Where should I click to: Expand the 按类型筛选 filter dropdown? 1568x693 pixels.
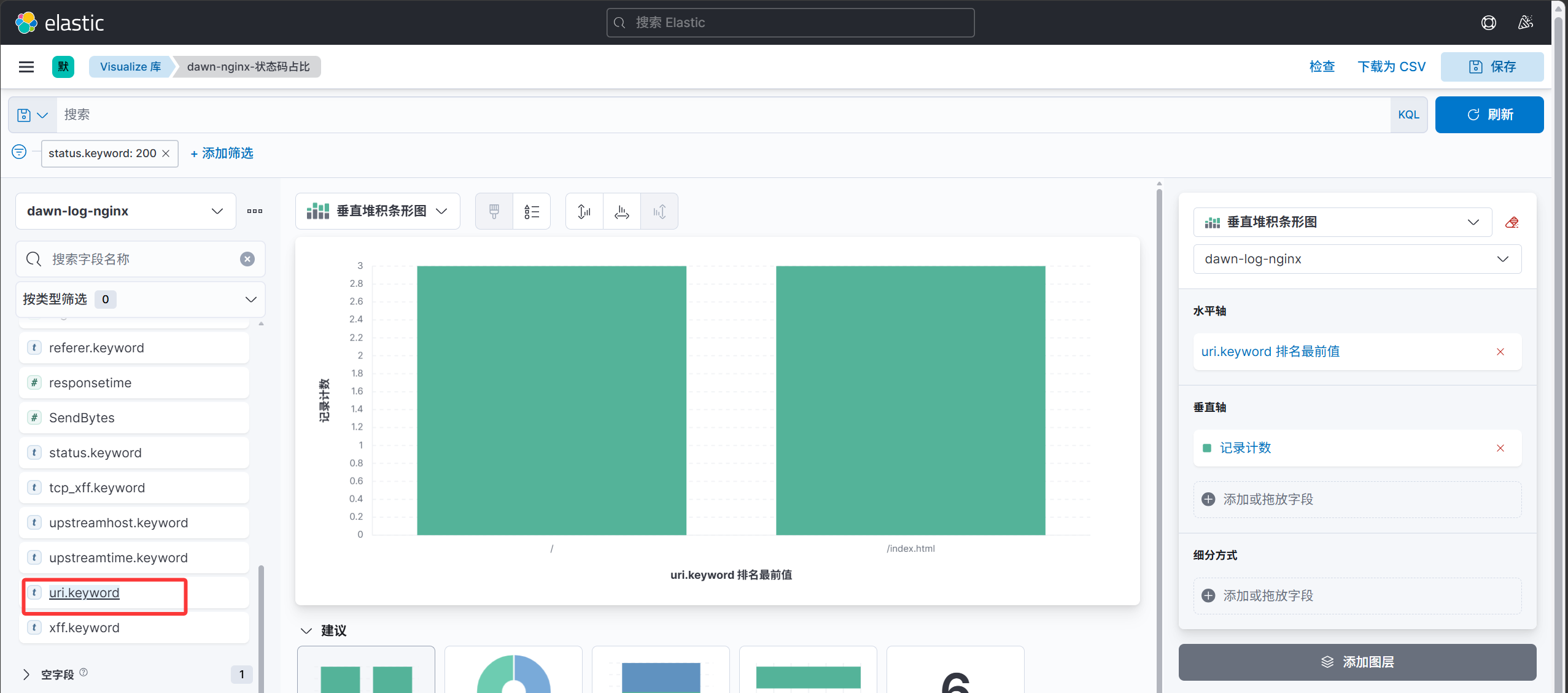[x=140, y=300]
